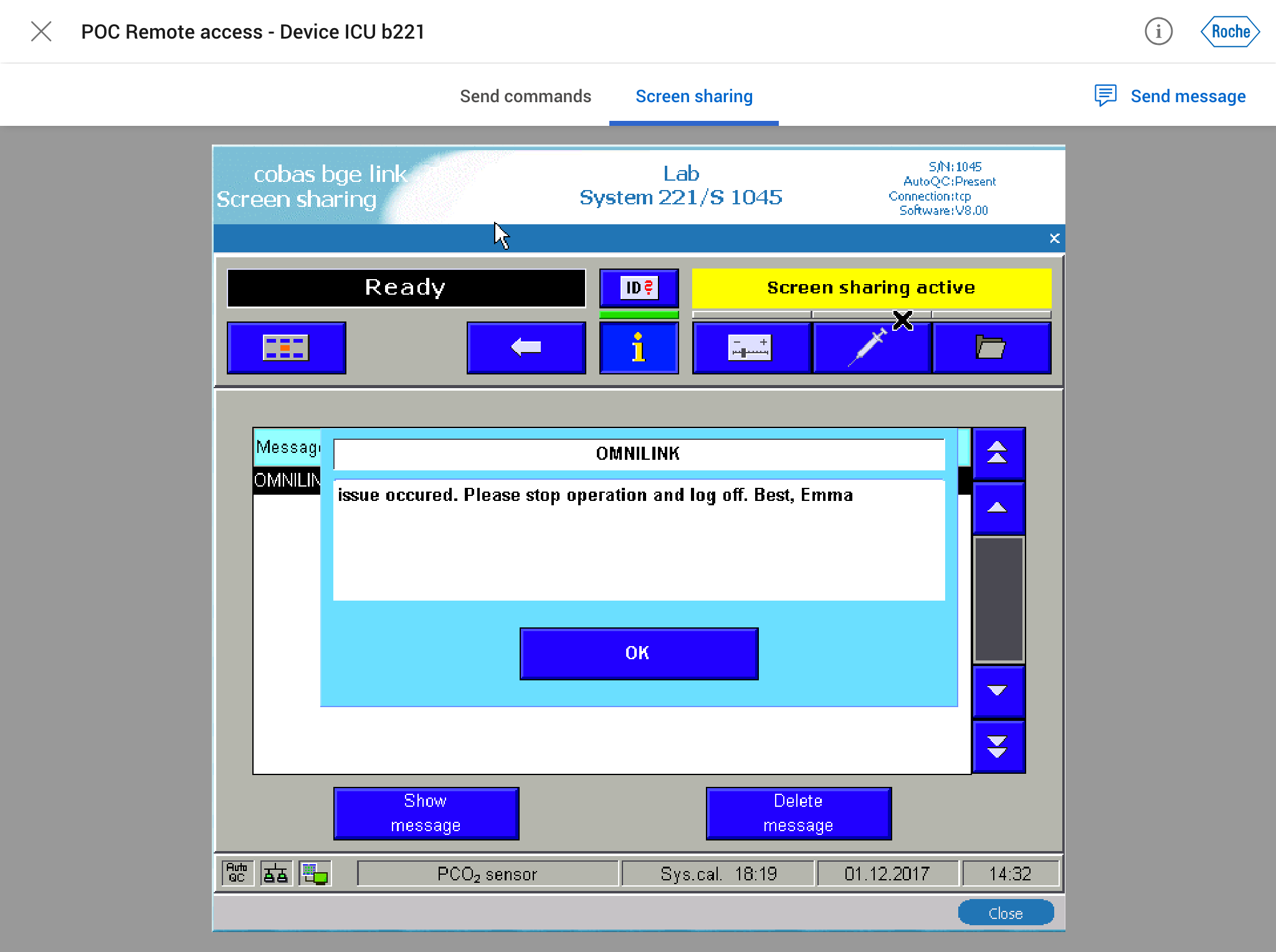Click the AutoQC status bar icon
1276x952 pixels.
pos(237,873)
